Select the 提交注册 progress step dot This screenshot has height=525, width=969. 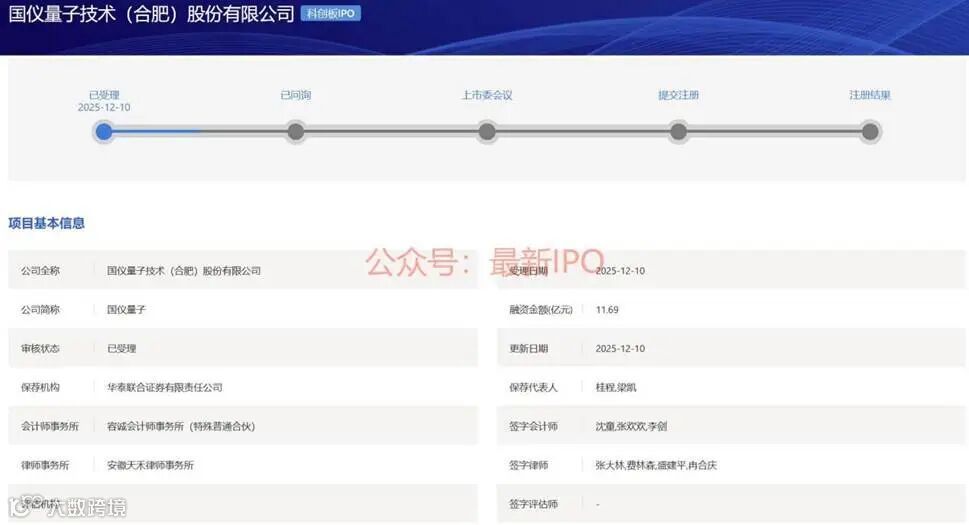679,132
